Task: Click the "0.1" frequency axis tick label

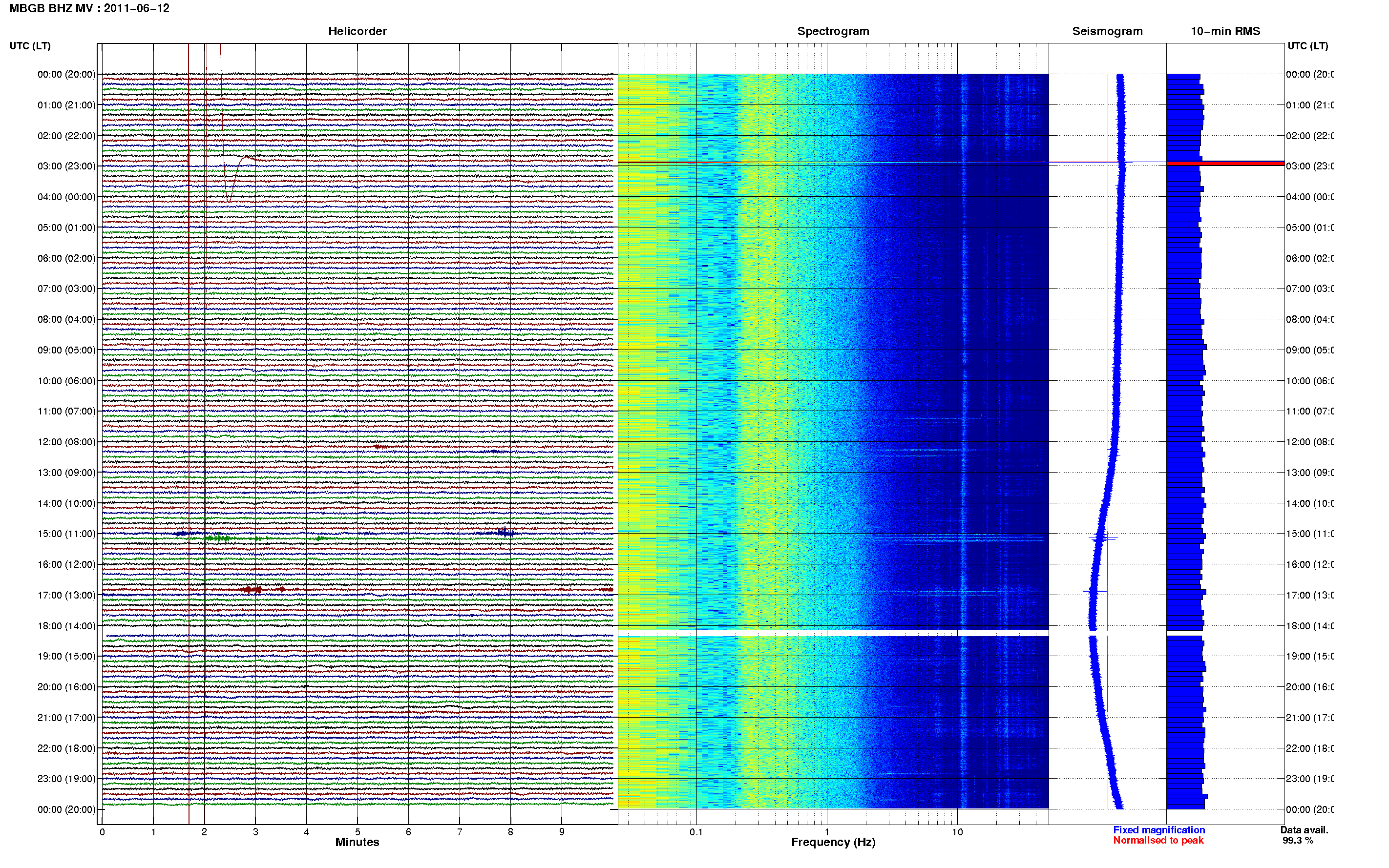Action: (696, 832)
